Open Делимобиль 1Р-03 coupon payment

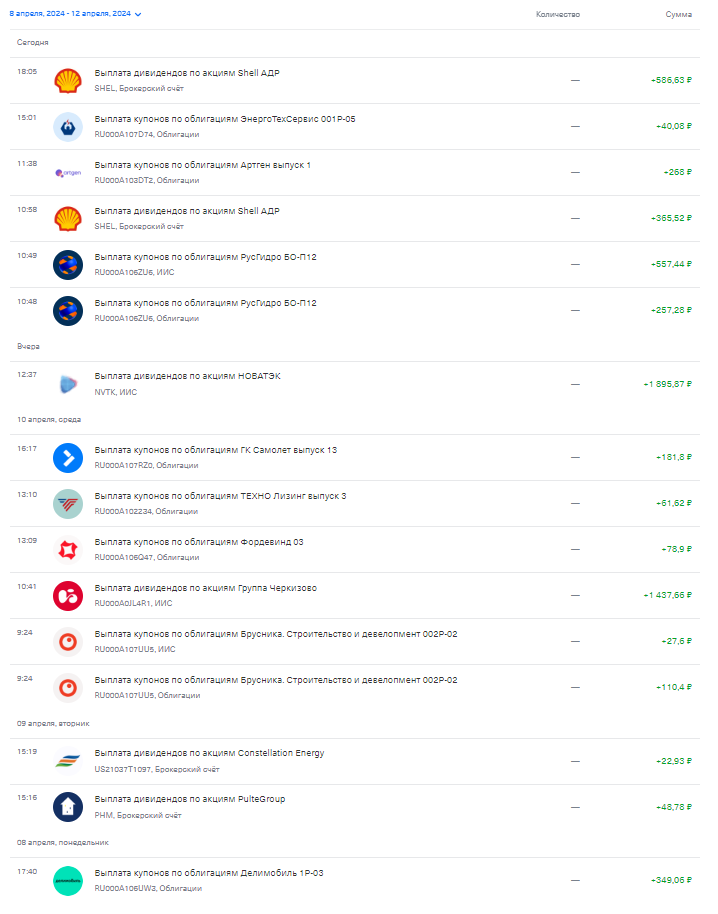(x=355, y=881)
